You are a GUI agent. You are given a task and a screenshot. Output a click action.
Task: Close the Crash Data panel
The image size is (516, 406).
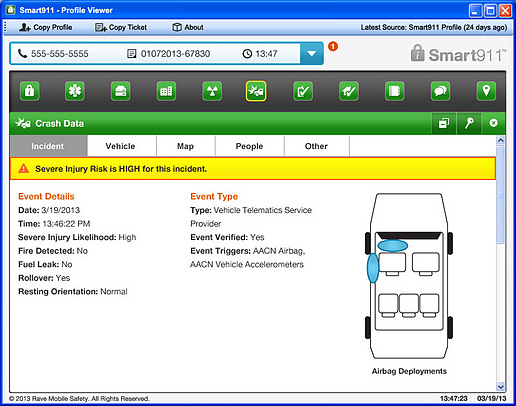(494, 123)
